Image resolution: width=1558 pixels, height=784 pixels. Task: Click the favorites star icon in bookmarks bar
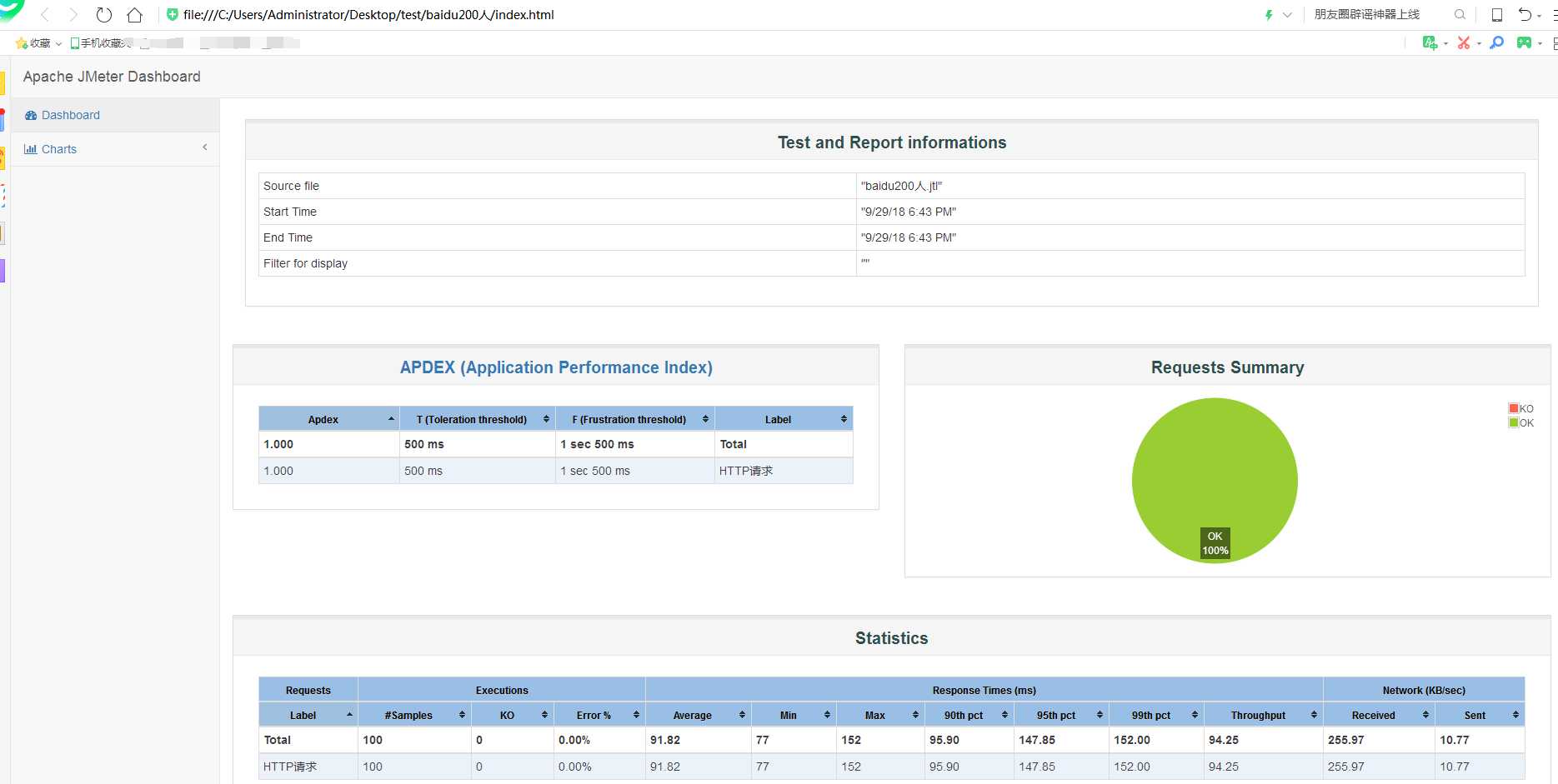[21, 43]
